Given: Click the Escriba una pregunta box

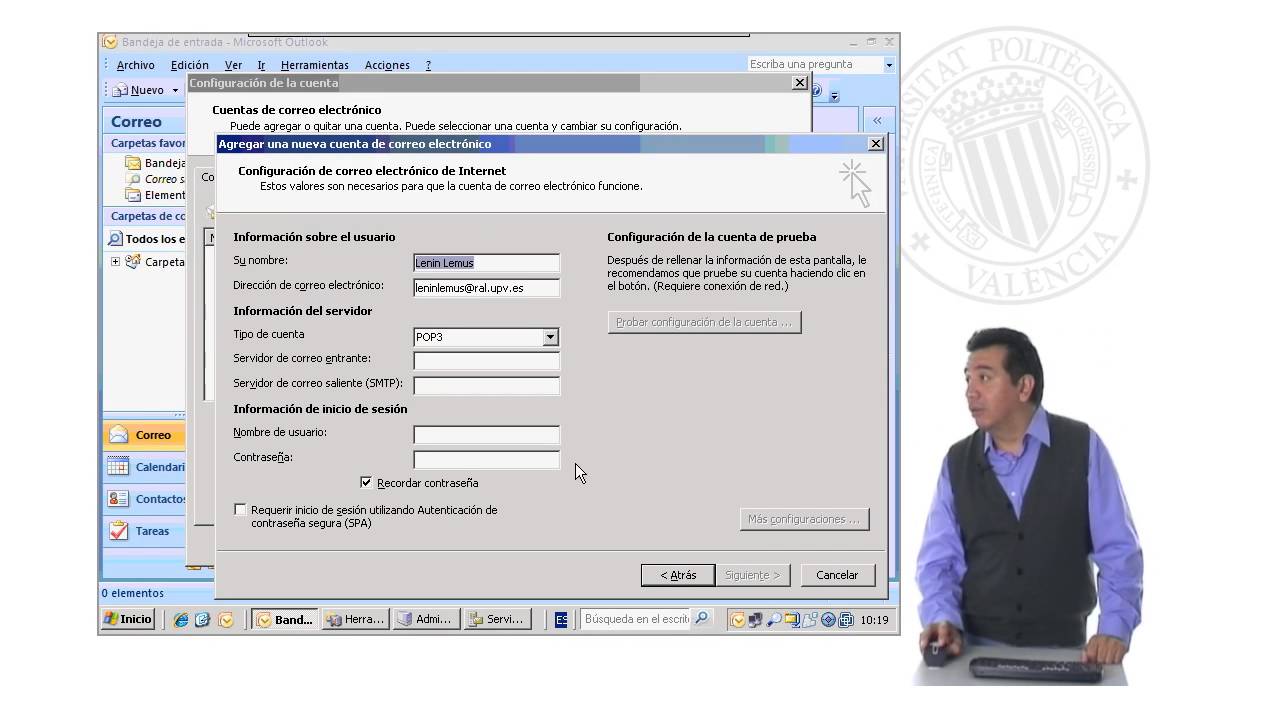Looking at the screenshot, I should pyautogui.click(x=814, y=64).
